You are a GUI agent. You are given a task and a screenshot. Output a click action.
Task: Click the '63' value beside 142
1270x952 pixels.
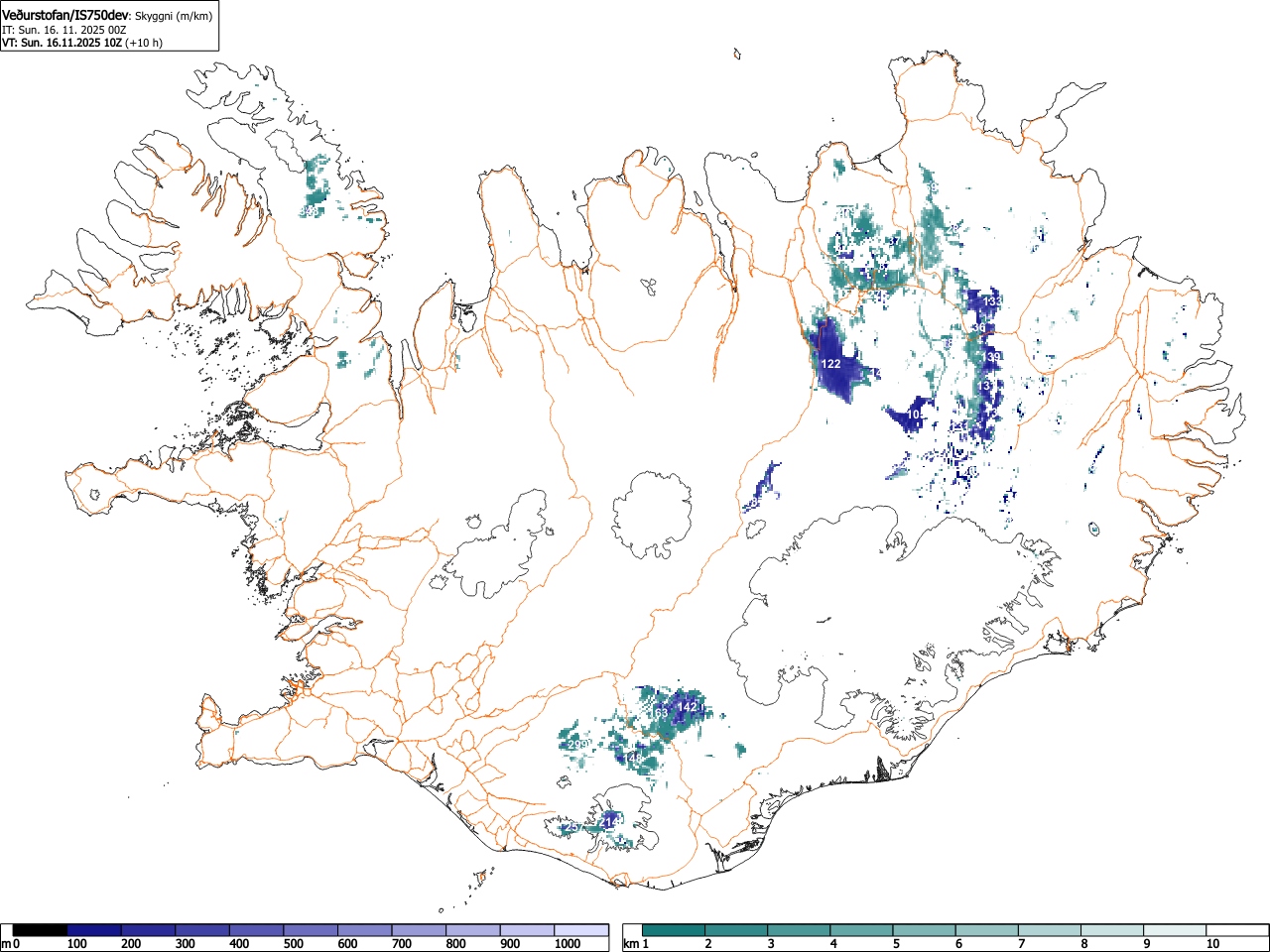coord(660,713)
